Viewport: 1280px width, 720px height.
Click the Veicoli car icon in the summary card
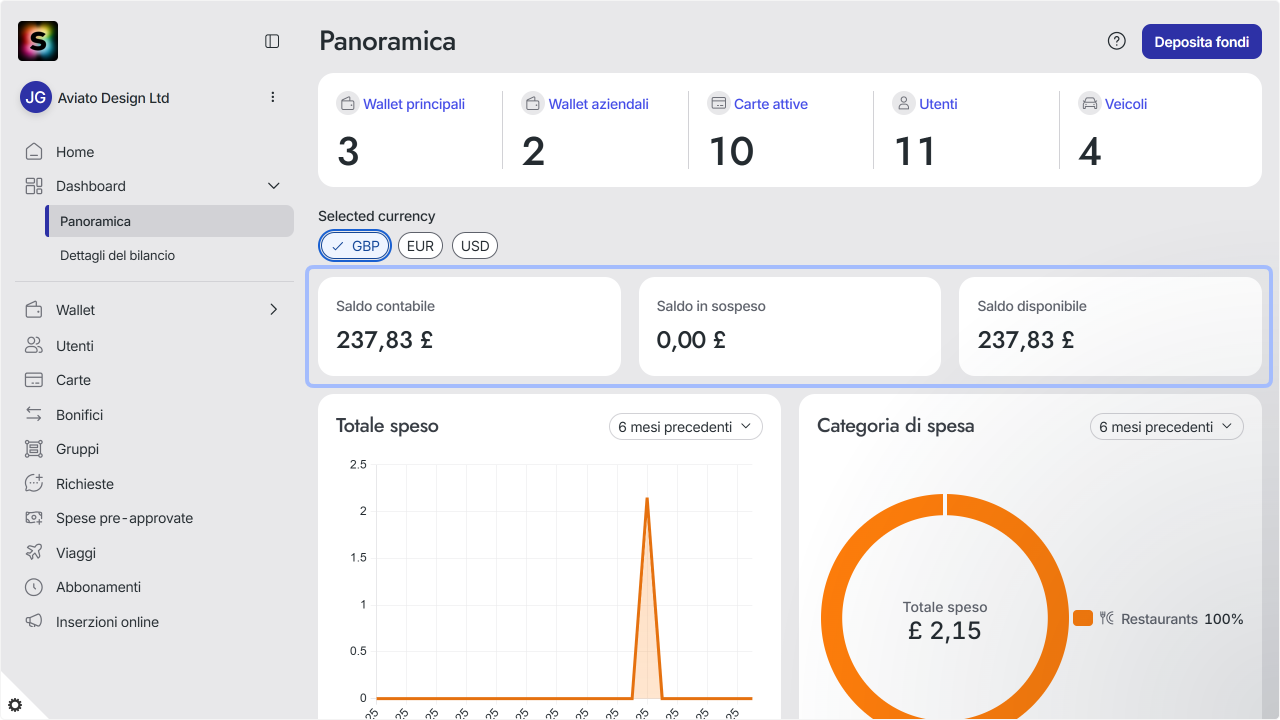[1089, 103]
